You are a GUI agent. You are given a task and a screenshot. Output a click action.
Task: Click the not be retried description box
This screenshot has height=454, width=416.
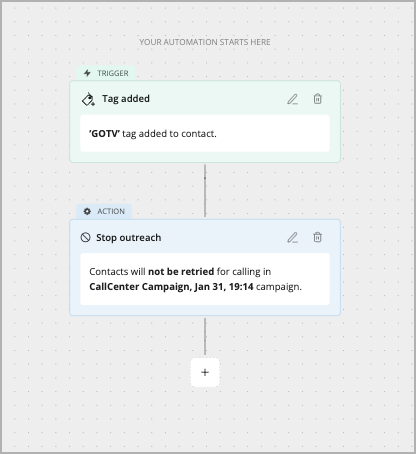click(205, 279)
